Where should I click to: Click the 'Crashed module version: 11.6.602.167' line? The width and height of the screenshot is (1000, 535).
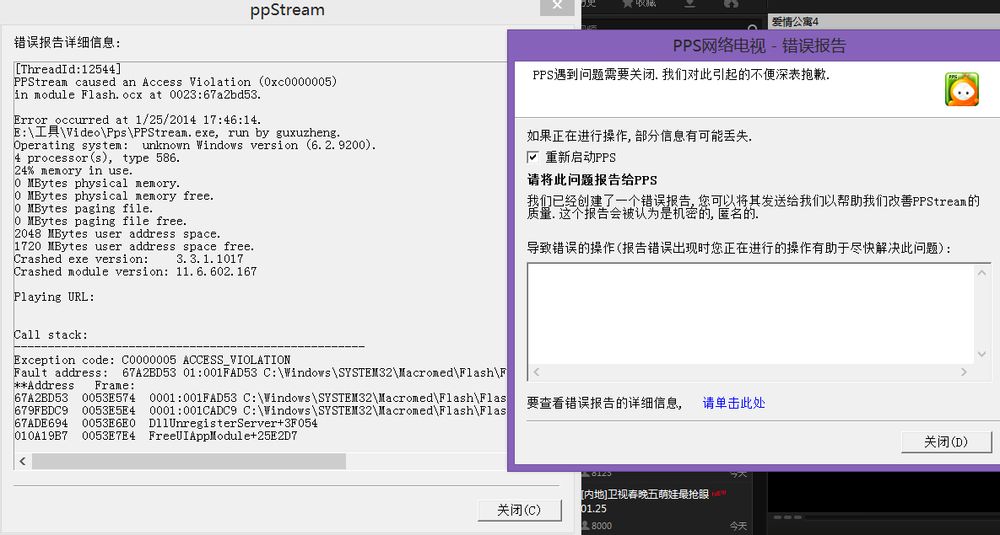(x=135, y=272)
